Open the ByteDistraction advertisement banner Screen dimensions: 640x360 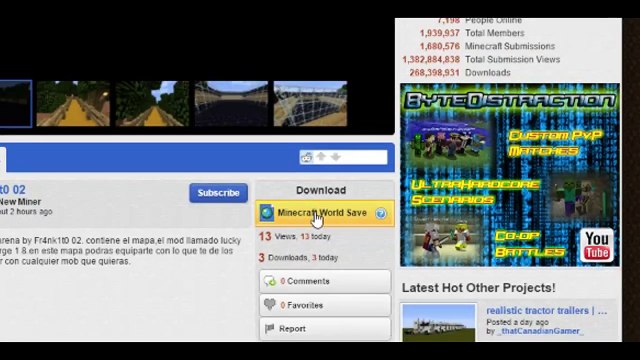click(x=510, y=175)
